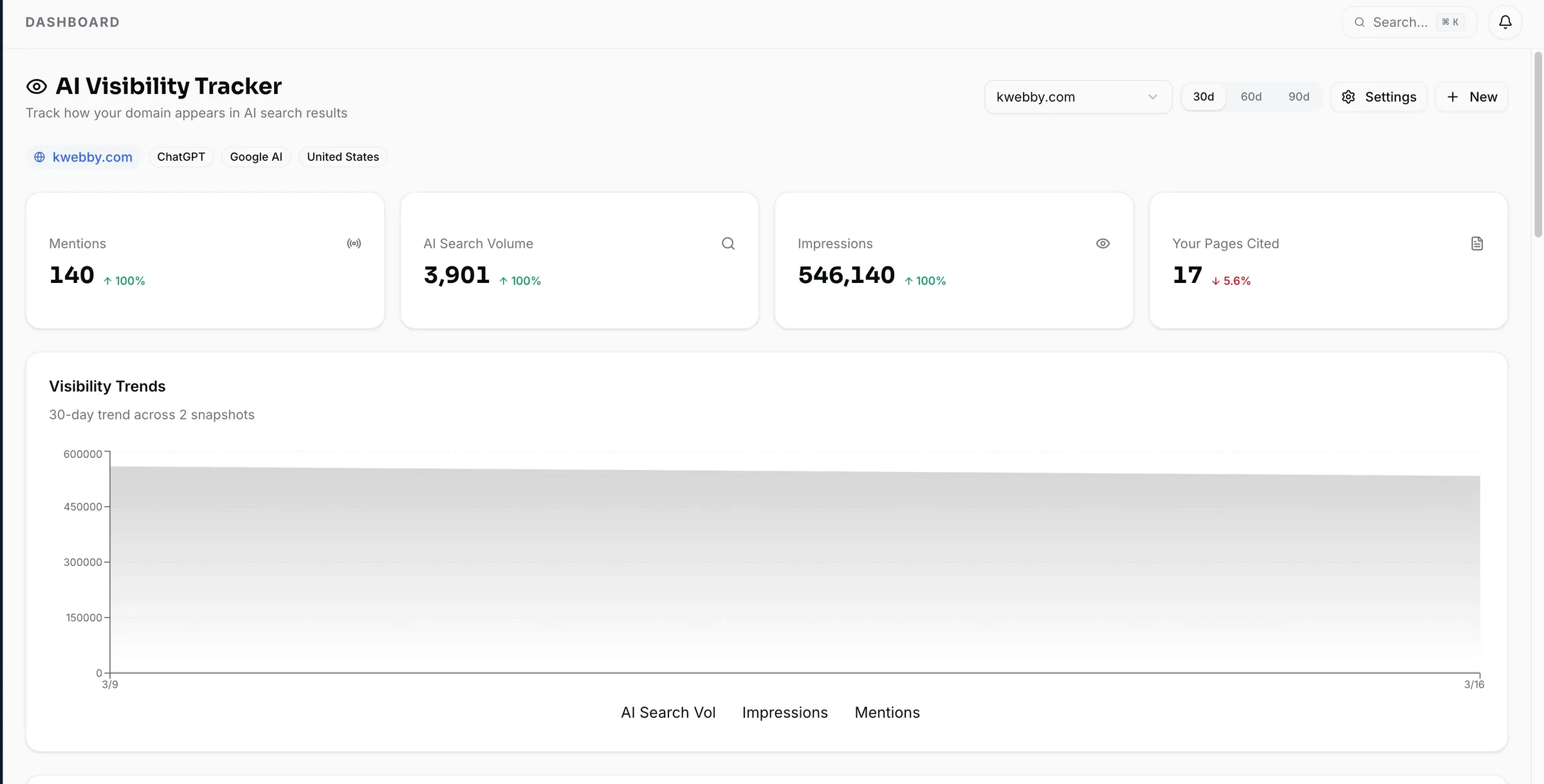
Task: Focus the Search input field
Action: point(1399,23)
